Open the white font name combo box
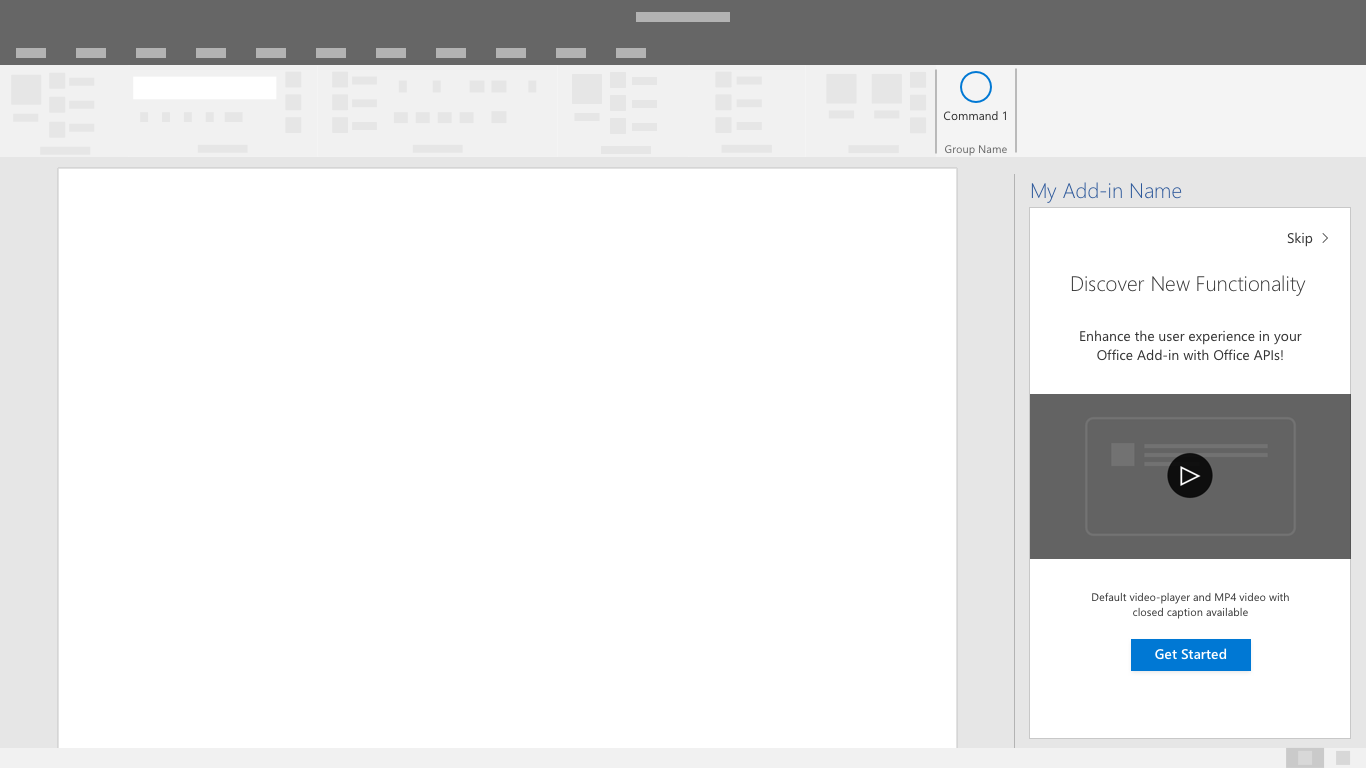The height and width of the screenshot is (768, 1366). [204, 88]
